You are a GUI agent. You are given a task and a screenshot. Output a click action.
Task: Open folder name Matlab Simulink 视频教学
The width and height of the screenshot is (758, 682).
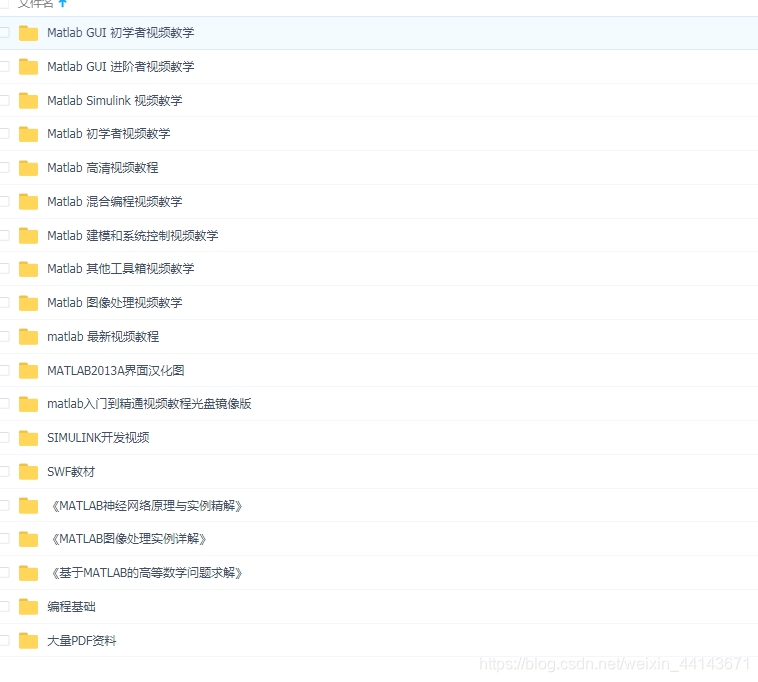pos(115,101)
